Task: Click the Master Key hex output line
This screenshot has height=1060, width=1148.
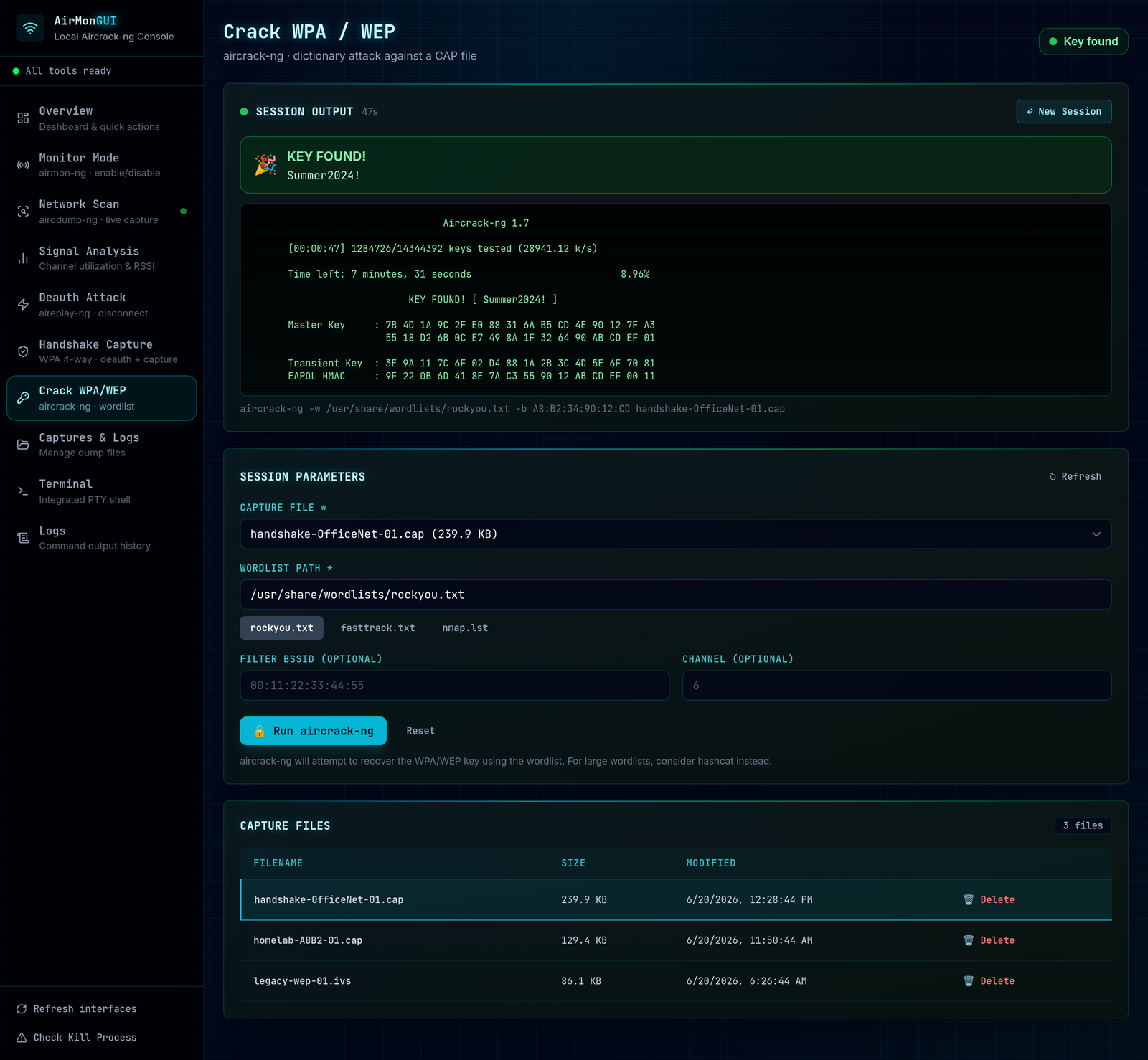Action: (x=471, y=326)
